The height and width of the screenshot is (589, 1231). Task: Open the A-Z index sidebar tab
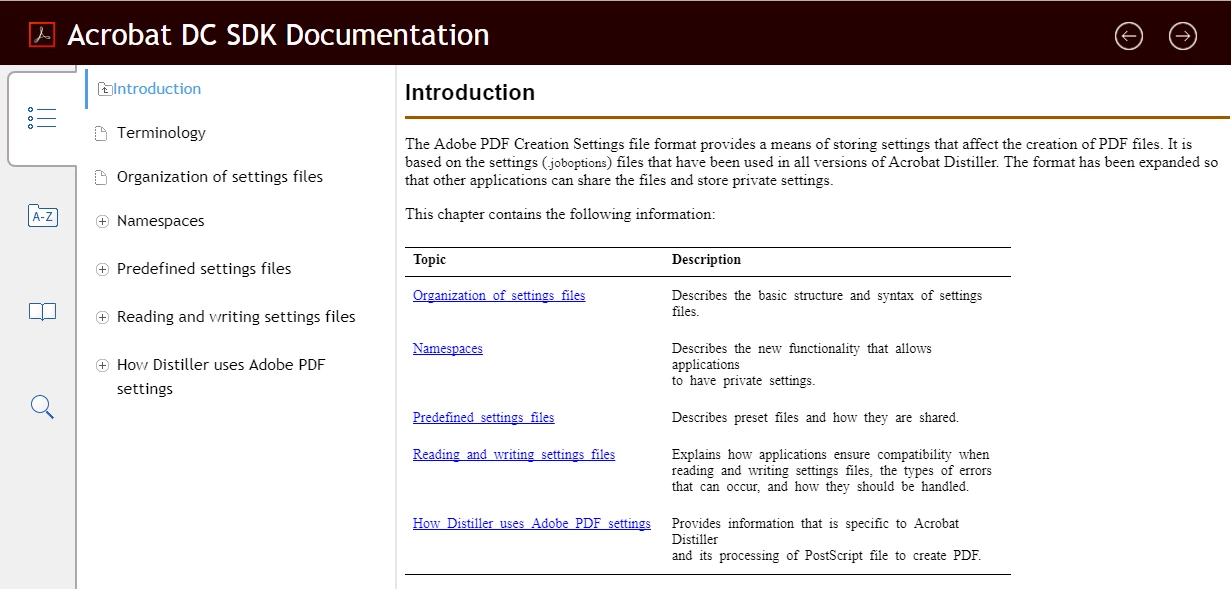click(42, 215)
